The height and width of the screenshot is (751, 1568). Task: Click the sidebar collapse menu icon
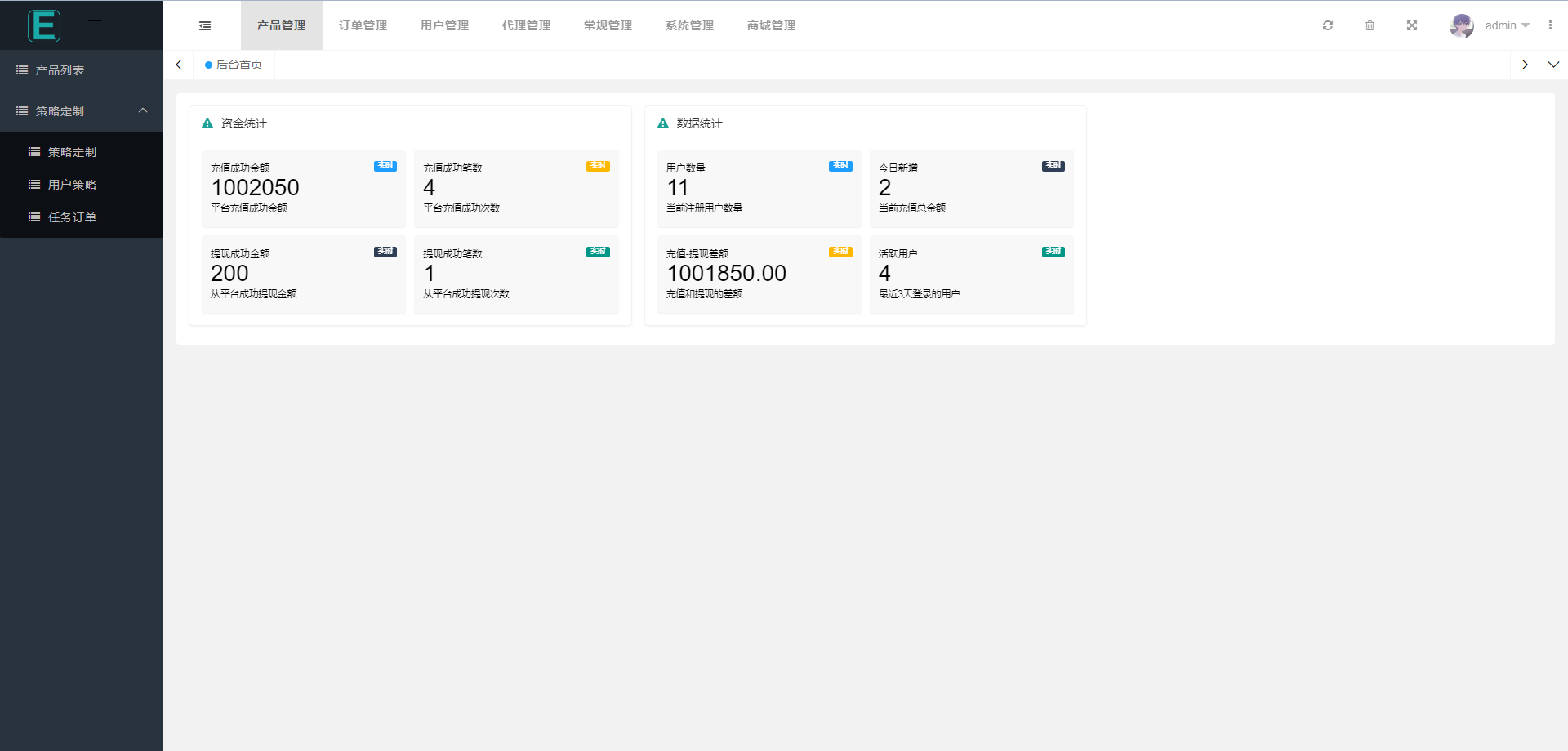[x=205, y=26]
